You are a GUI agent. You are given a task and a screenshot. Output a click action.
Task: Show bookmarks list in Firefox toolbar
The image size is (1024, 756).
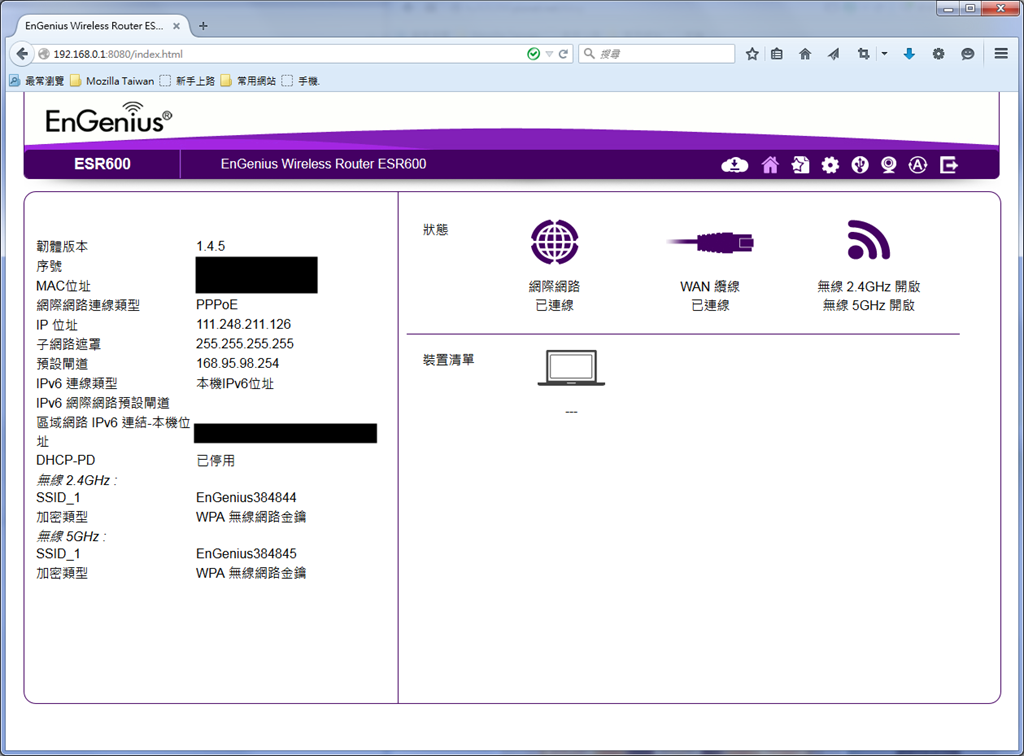tap(776, 54)
